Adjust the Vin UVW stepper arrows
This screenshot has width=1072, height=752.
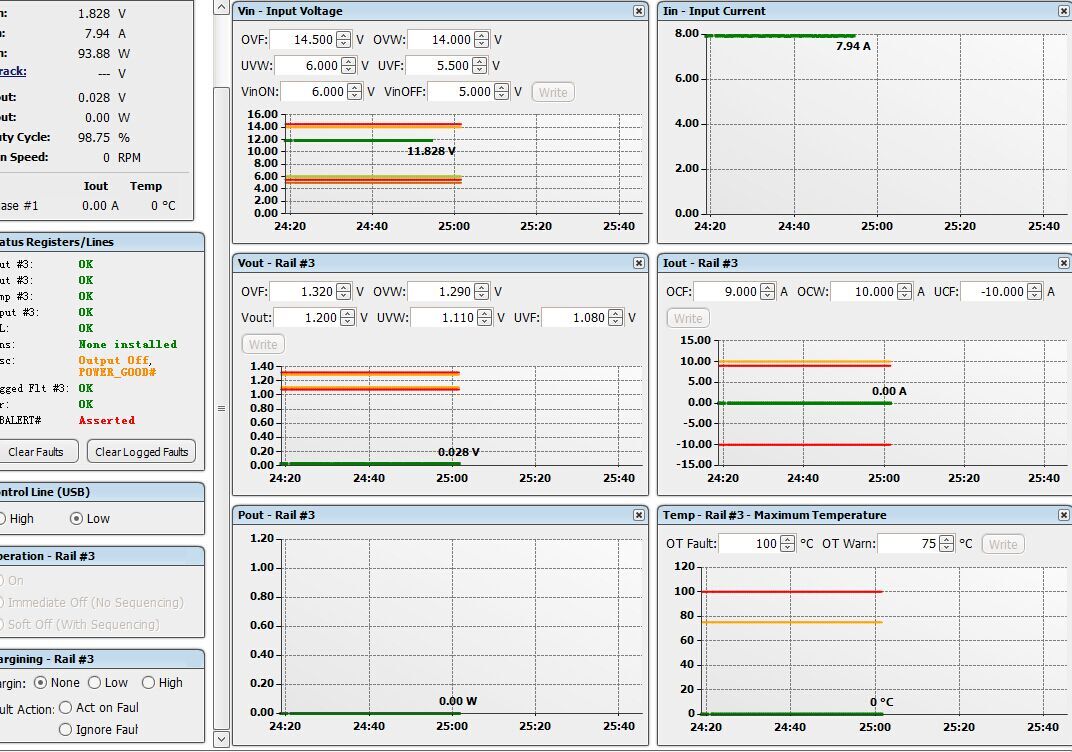coord(348,66)
